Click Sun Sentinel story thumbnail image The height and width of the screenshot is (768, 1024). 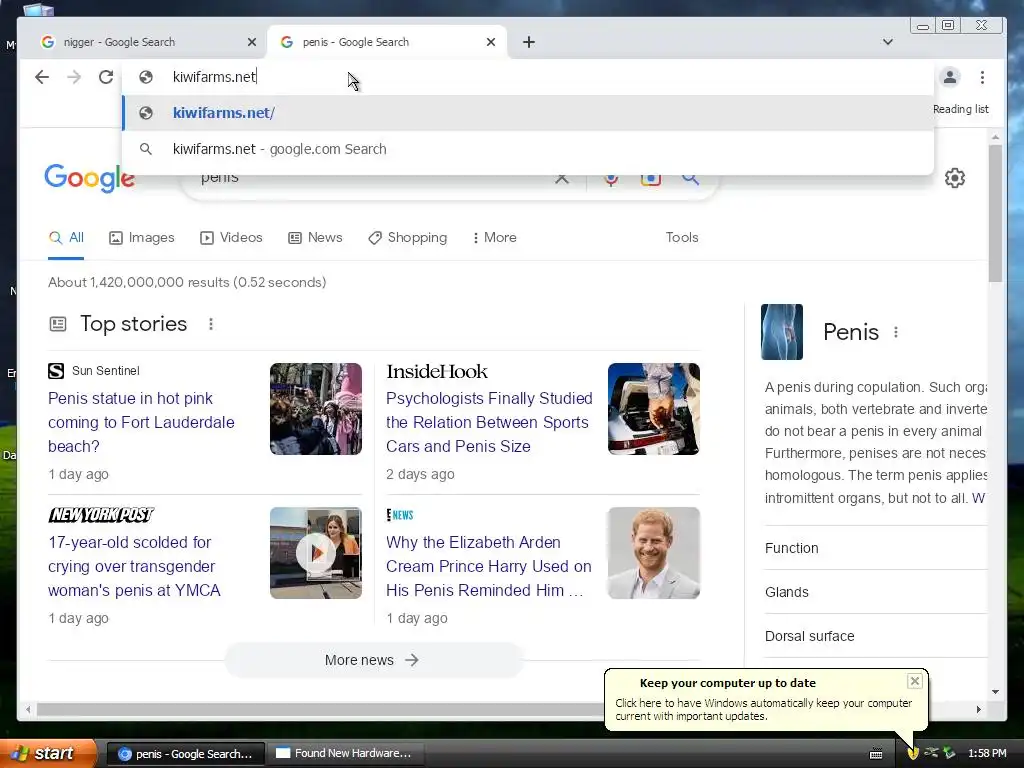tap(316, 409)
